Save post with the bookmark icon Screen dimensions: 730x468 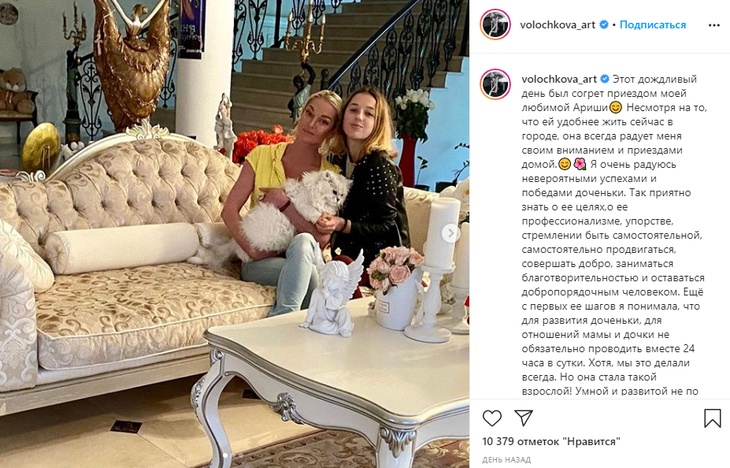pos(712,418)
